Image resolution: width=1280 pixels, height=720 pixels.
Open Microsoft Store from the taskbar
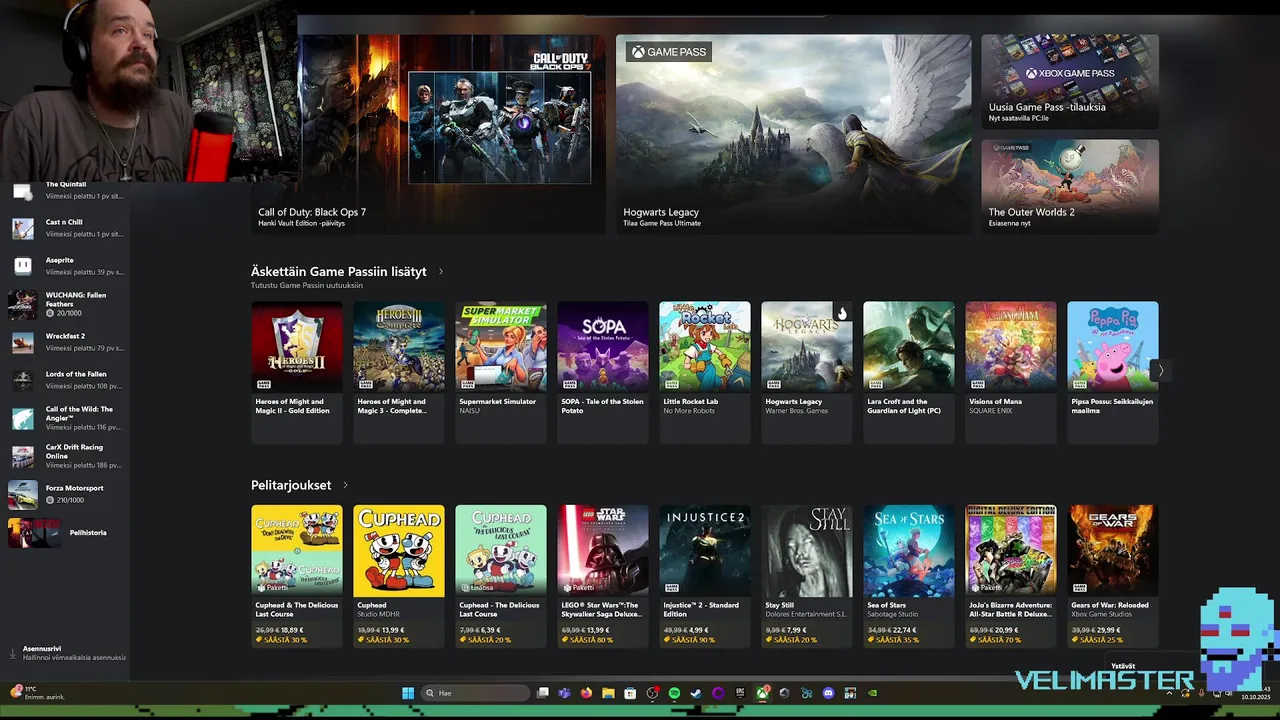tap(630, 693)
